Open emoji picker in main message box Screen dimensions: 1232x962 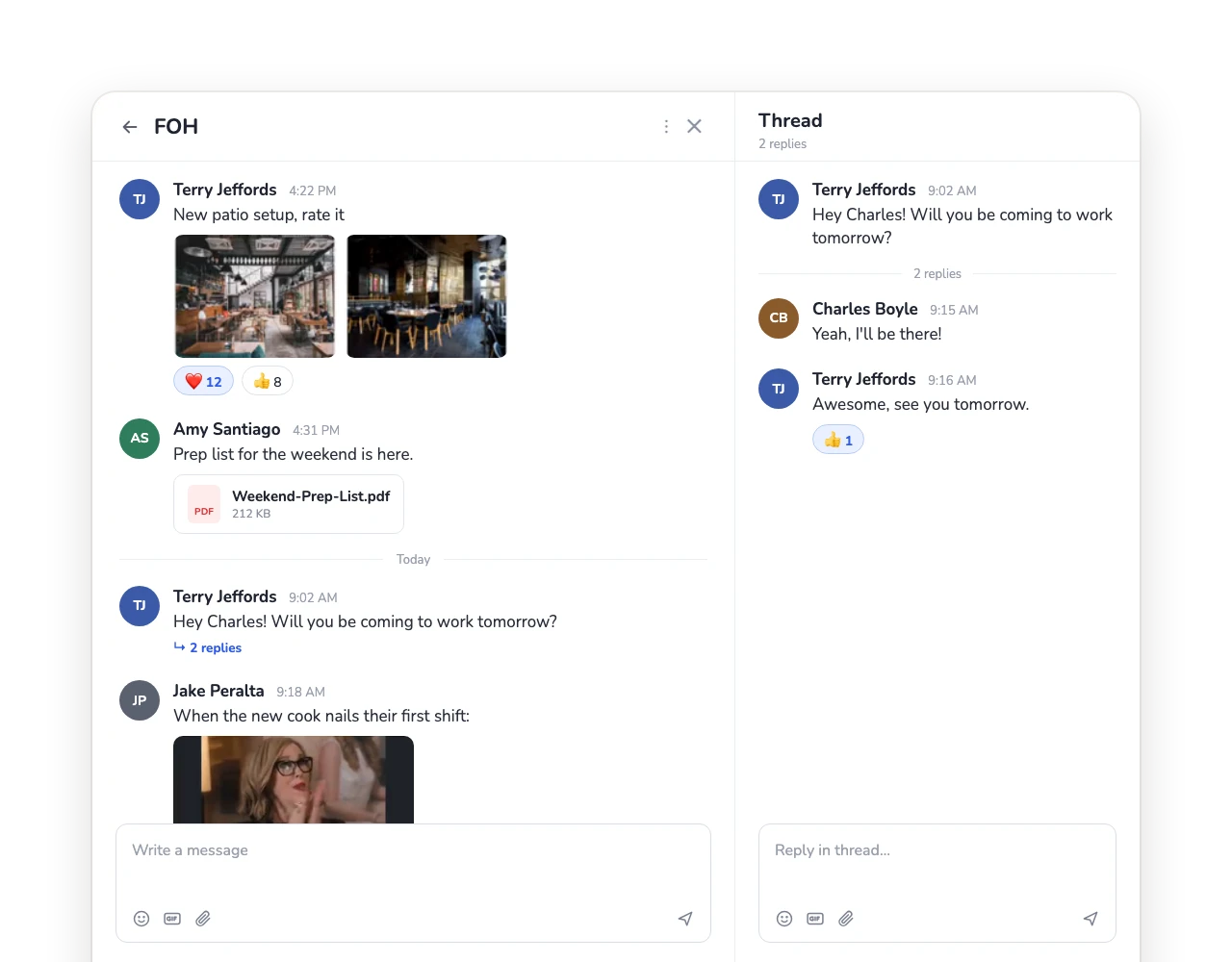[x=141, y=919]
